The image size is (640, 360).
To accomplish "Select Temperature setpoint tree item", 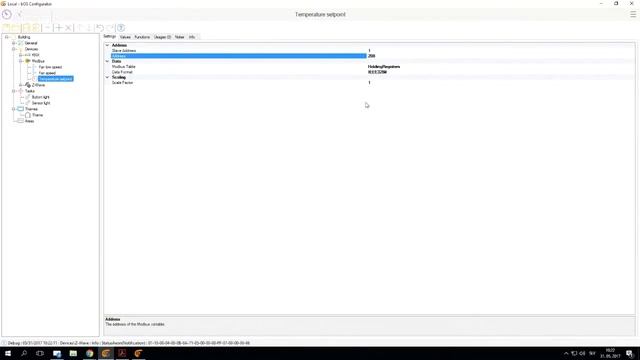I will coord(56,79).
